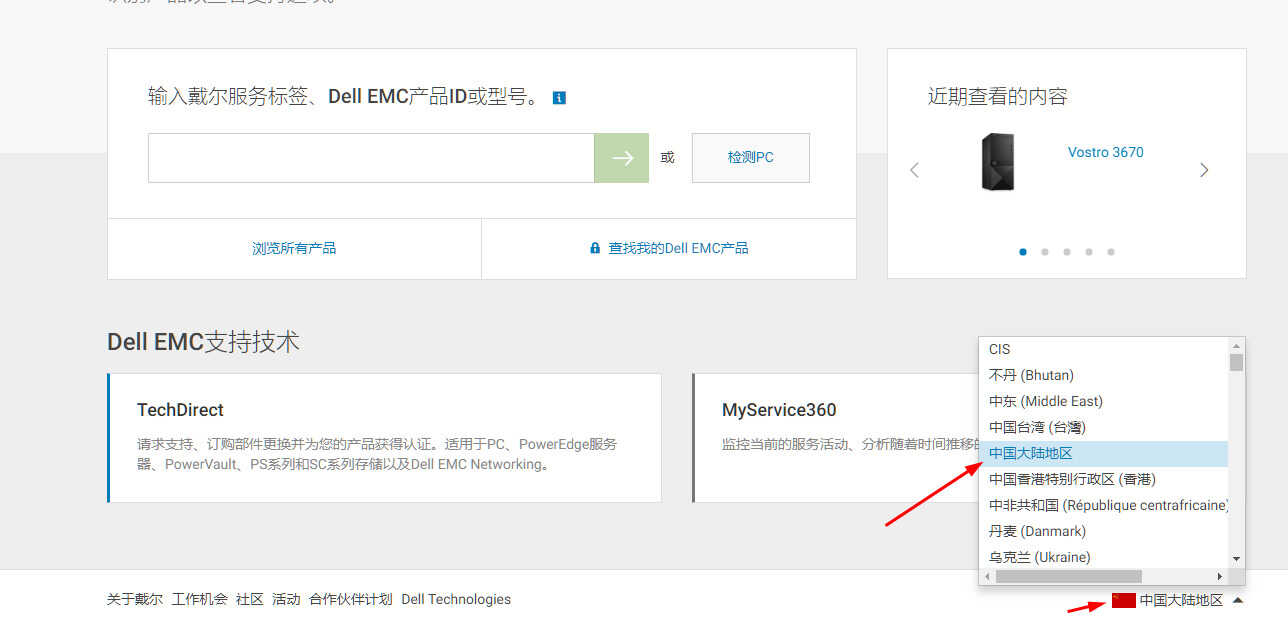The image size is (1288, 620).
Task: Click region list vertical scrollbar thumb
Action: coord(1237,362)
